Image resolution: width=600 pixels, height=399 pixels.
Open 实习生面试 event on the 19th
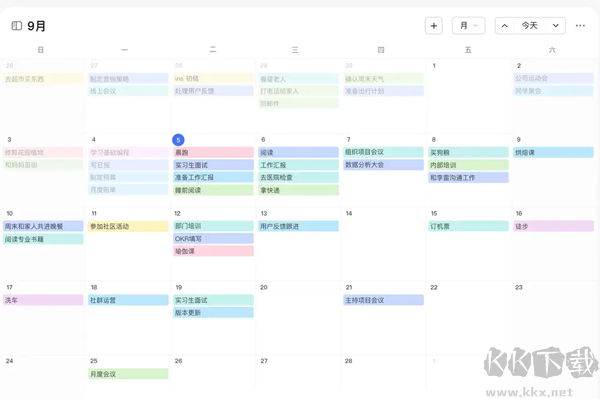click(x=213, y=300)
